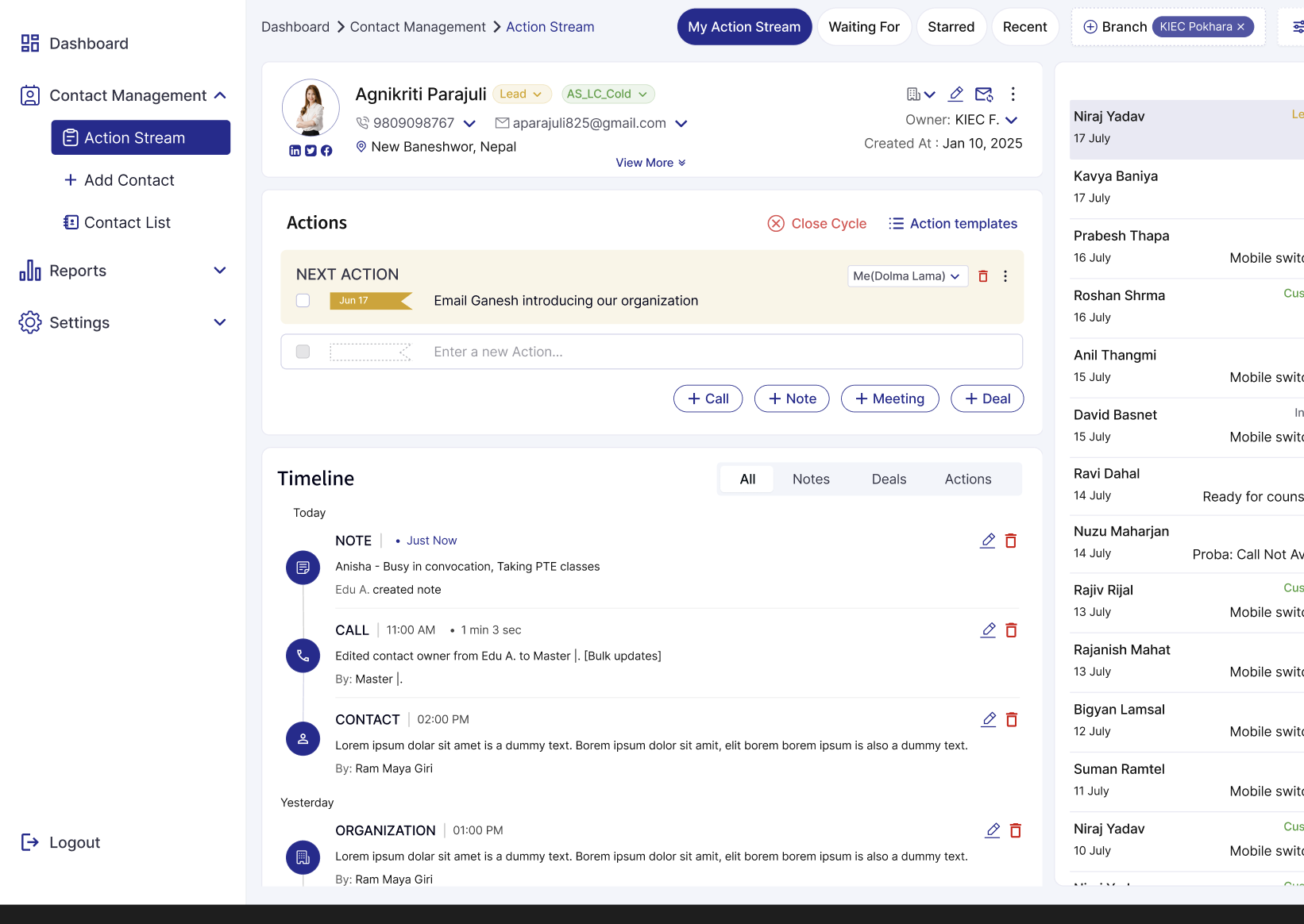This screenshot has width=1304, height=924.
Task: Open Action templates
Action: (x=953, y=224)
